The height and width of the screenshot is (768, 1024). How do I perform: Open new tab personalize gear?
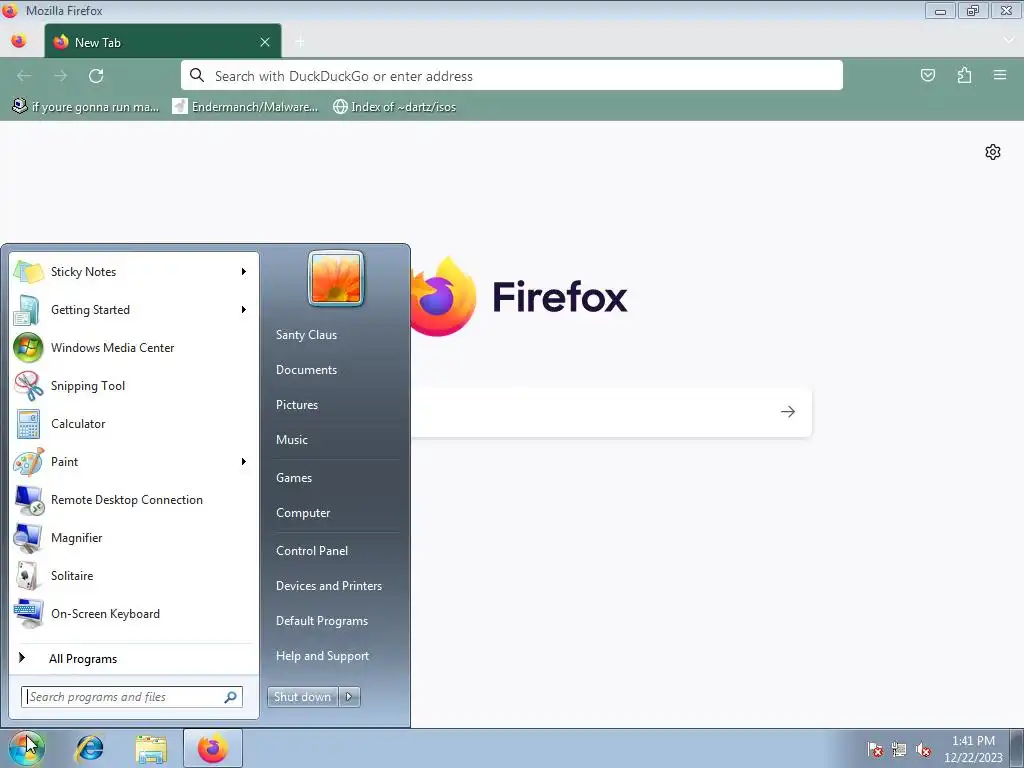(x=993, y=152)
